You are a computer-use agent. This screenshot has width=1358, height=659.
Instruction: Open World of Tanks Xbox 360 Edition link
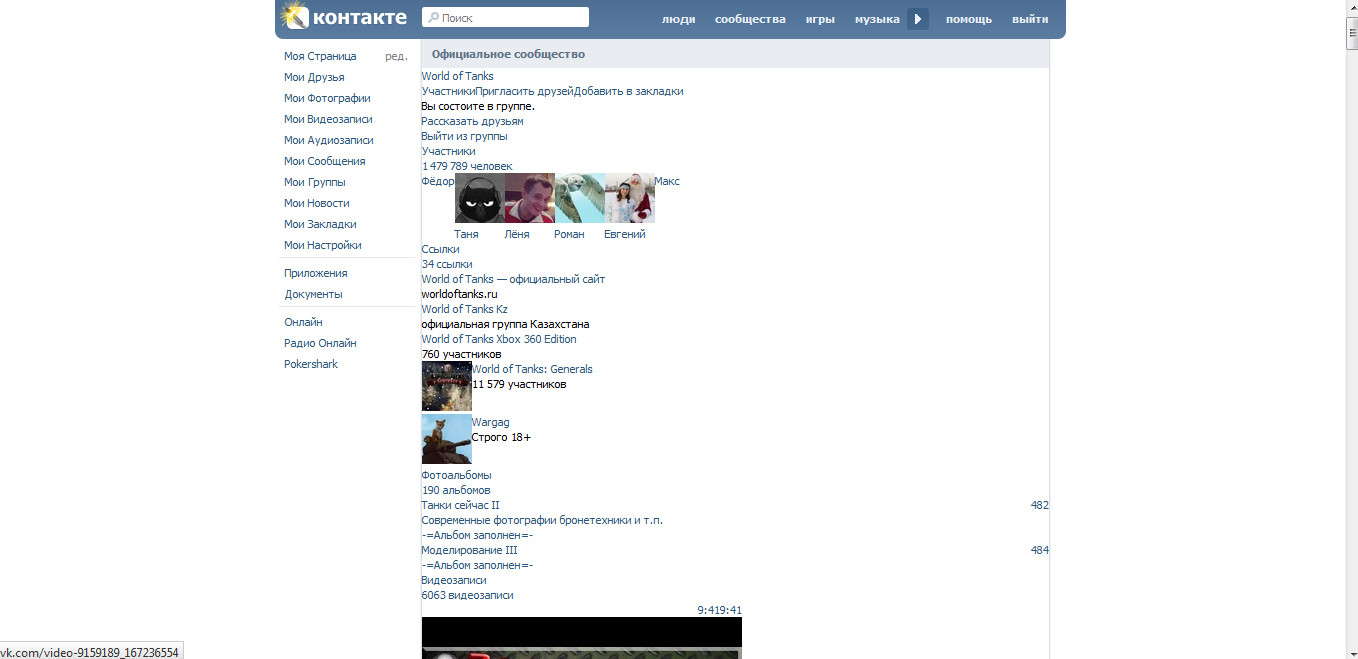[x=499, y=339]
